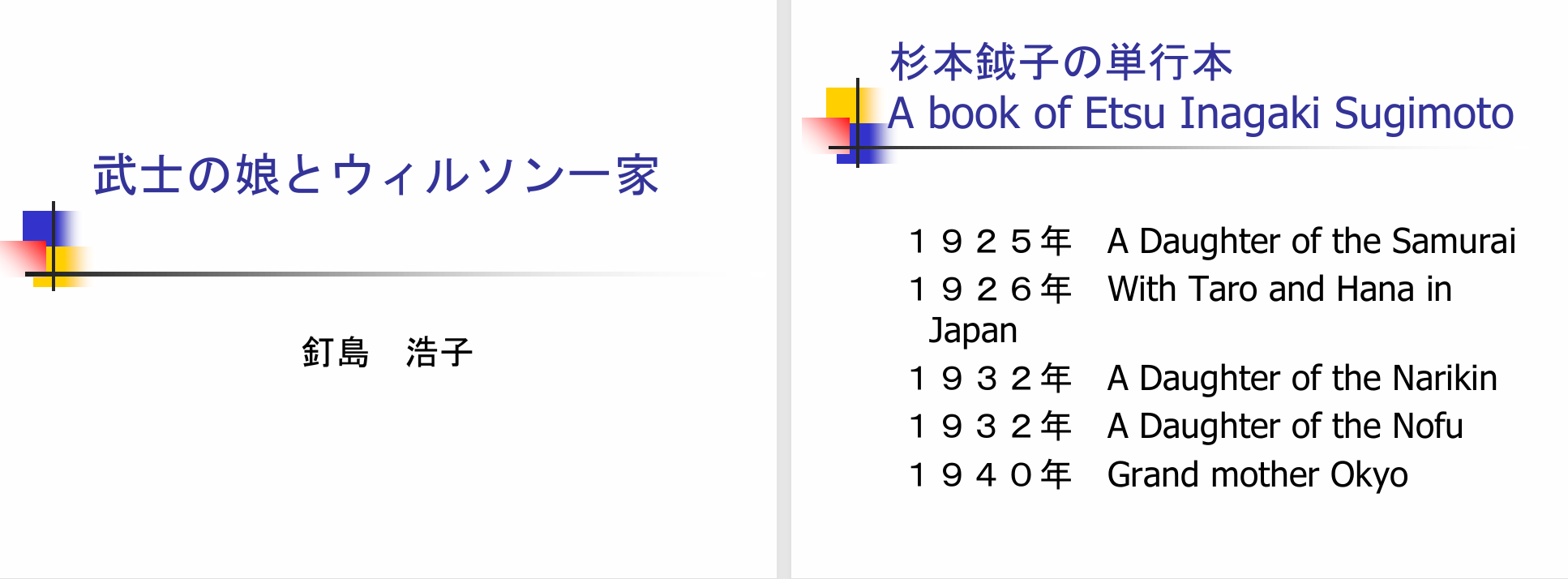Image resolution: width=1568 pixels, height=579 pixels.
Task: Select the title 武士の娘とウィルソン一家
Action: (376, 175)
